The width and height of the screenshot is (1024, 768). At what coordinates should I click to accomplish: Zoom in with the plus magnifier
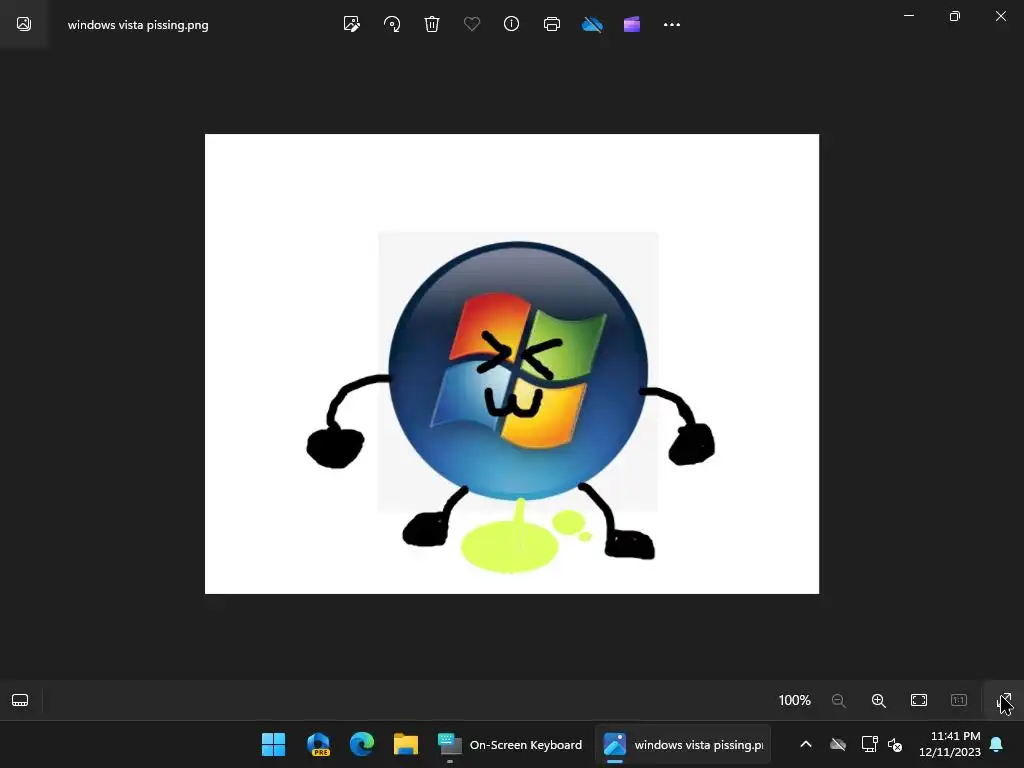tap(878, 701)
